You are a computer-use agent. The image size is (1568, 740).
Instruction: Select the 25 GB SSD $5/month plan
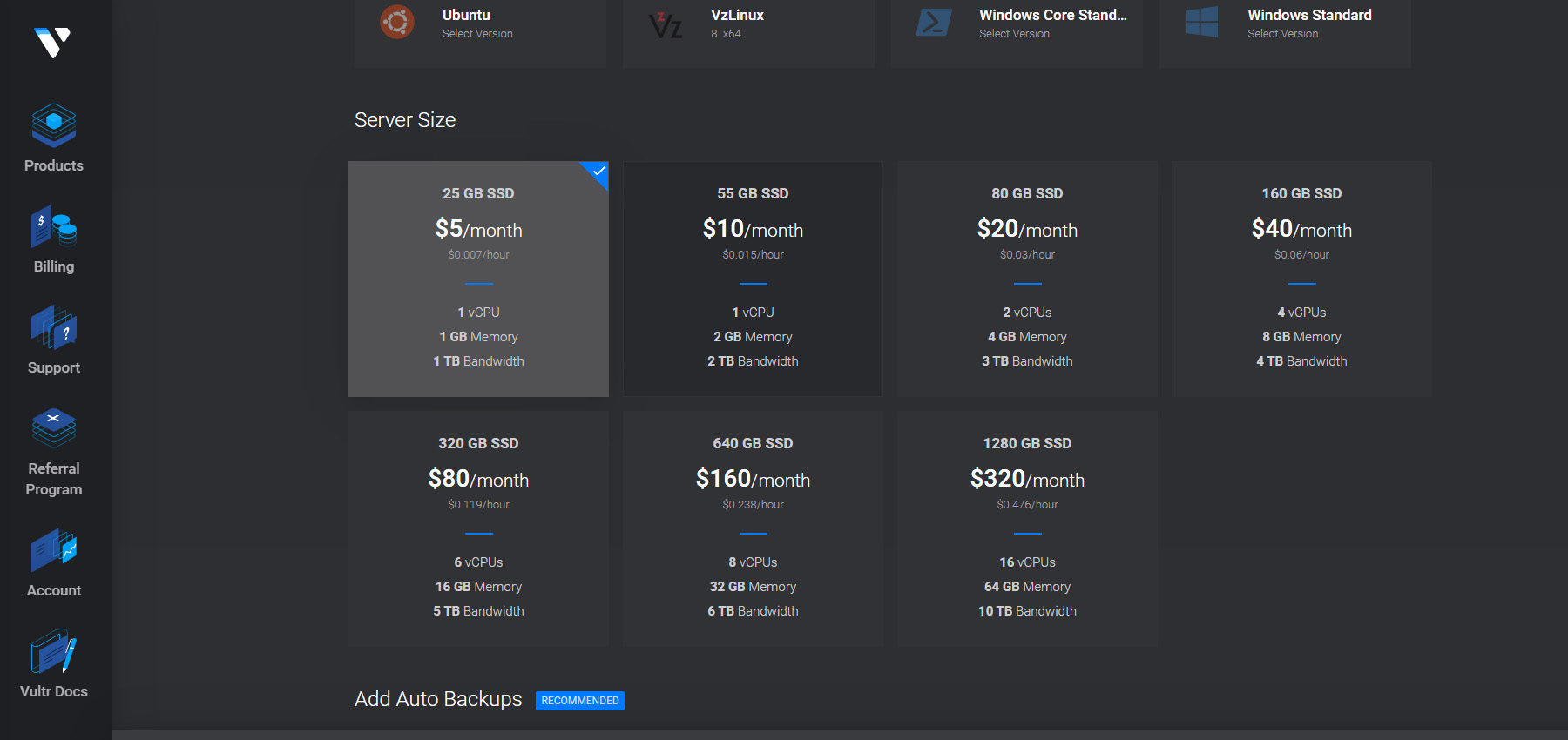click(478, 279)
